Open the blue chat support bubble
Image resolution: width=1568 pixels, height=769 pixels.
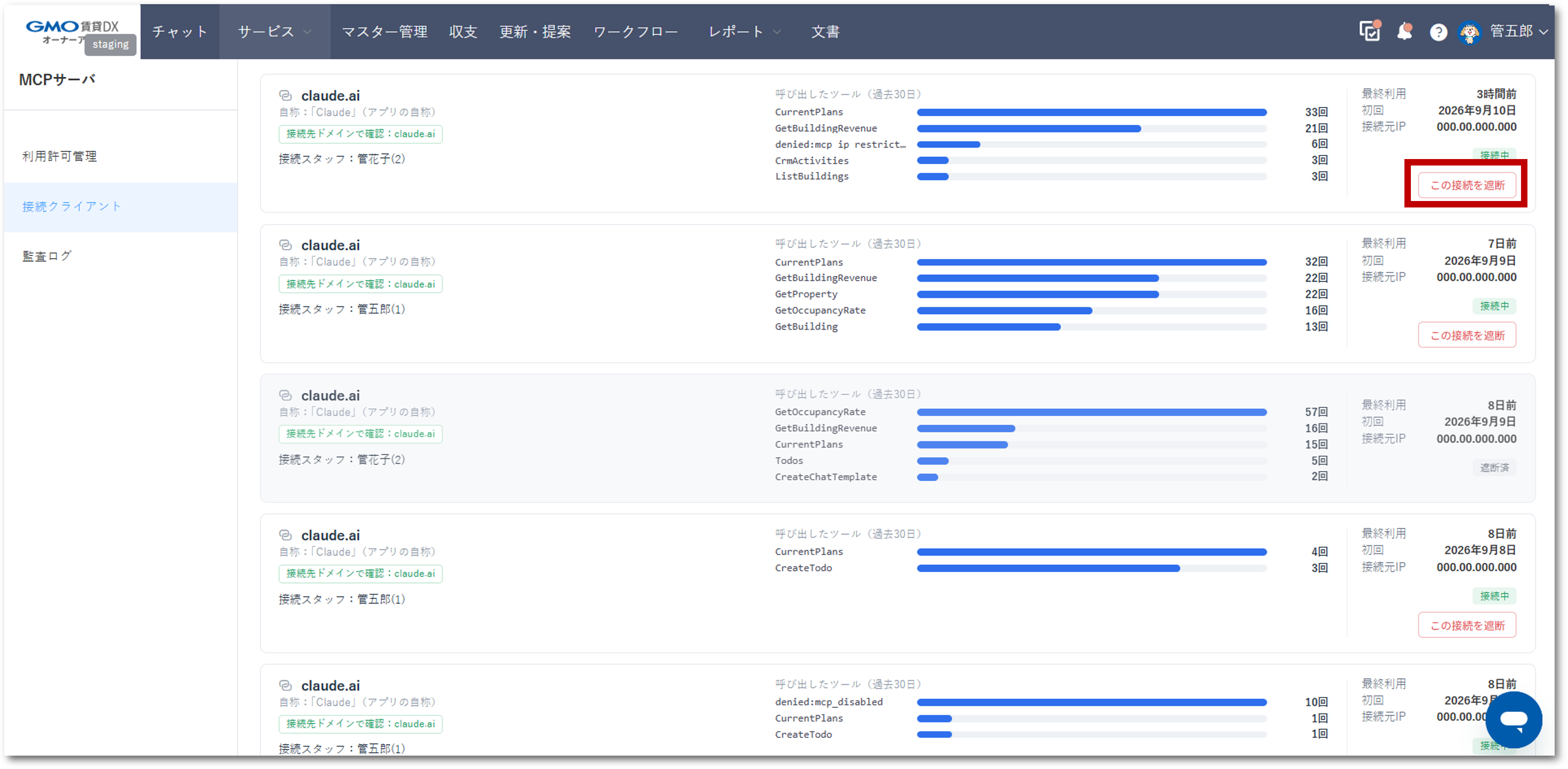coord(1513,719)
